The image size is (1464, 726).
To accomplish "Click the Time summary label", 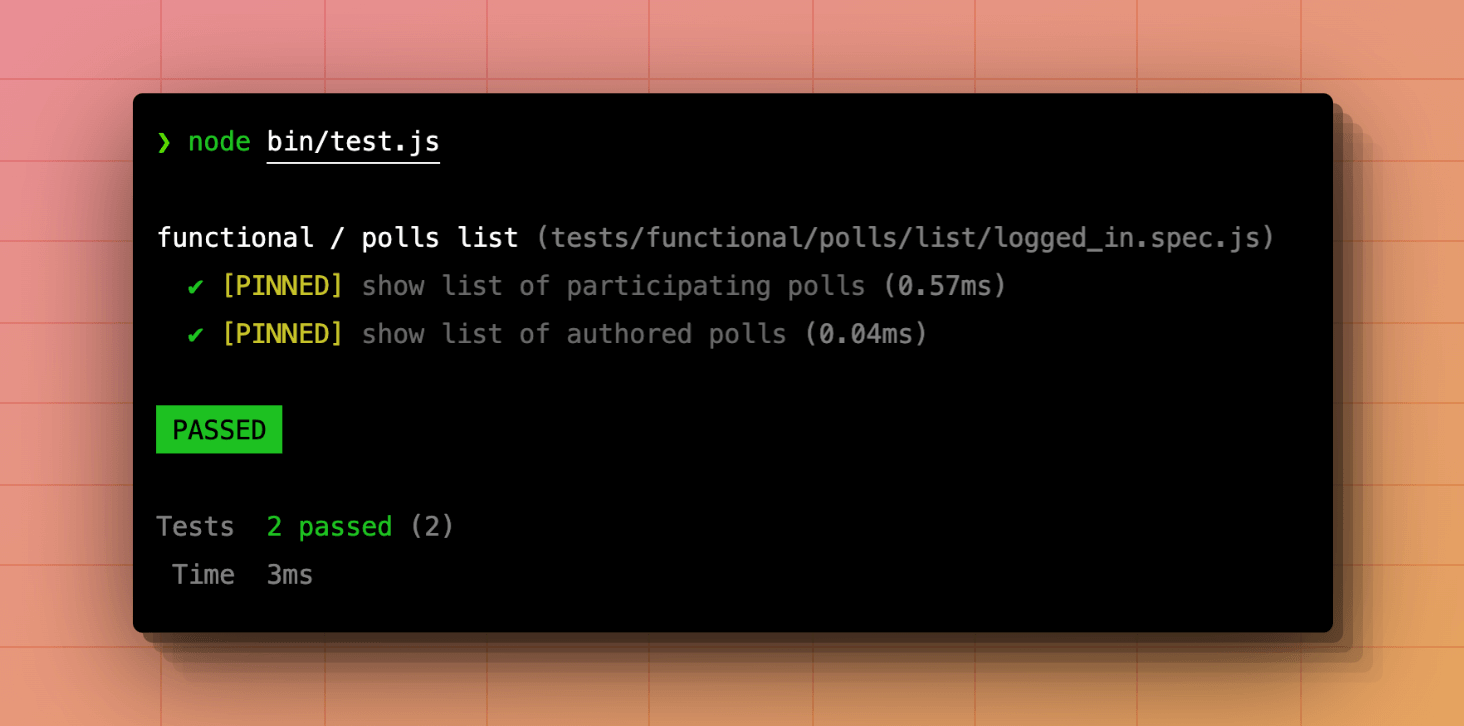I will (203, 575).
